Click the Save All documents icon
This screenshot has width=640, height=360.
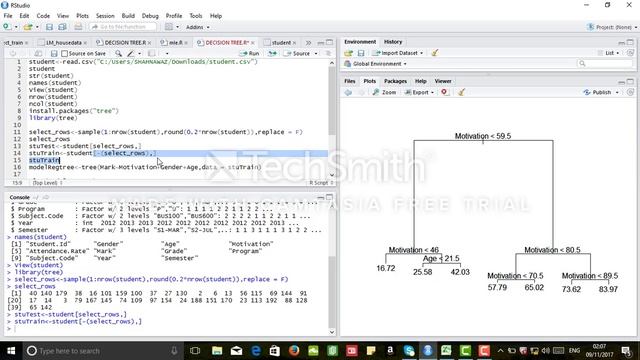(62, 27)
